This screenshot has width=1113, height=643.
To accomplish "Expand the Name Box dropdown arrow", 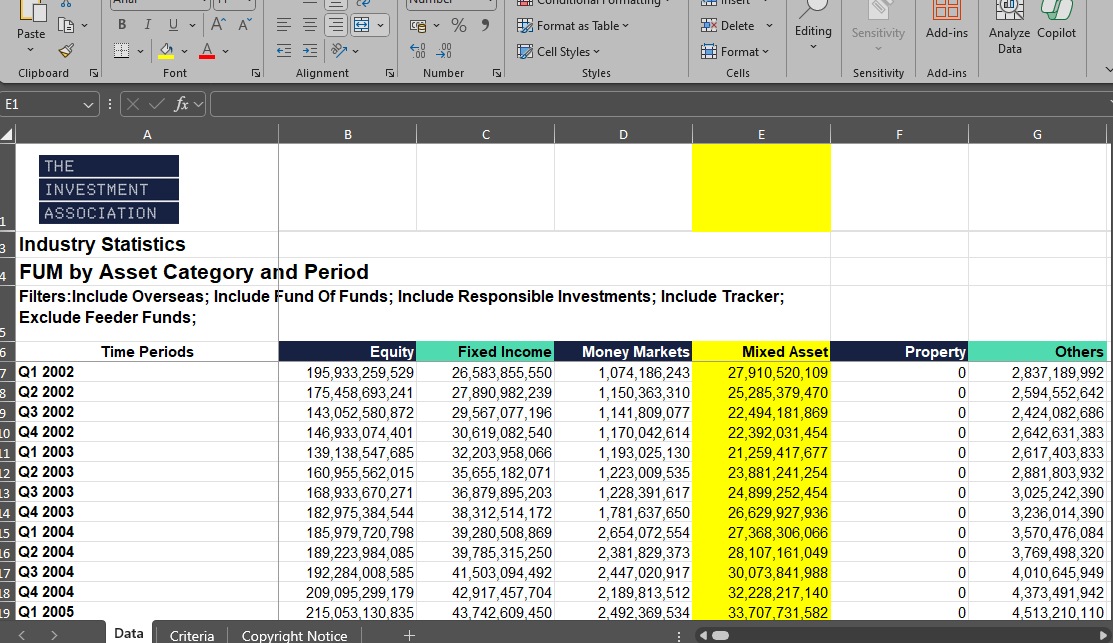I will point(88,104).
